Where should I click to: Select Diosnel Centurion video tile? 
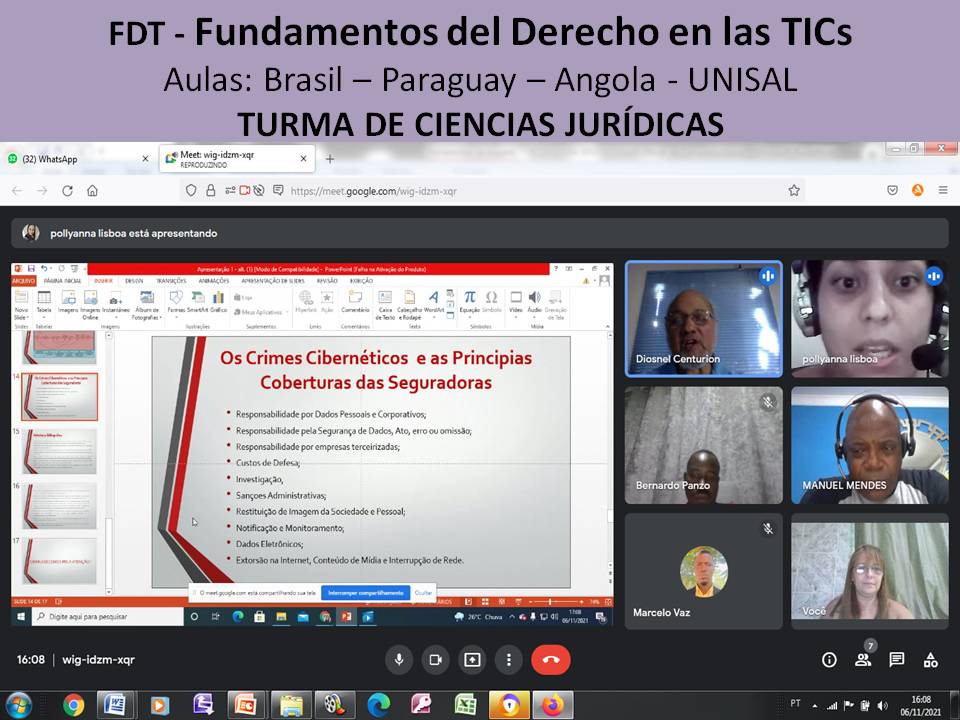coord(703,319)
